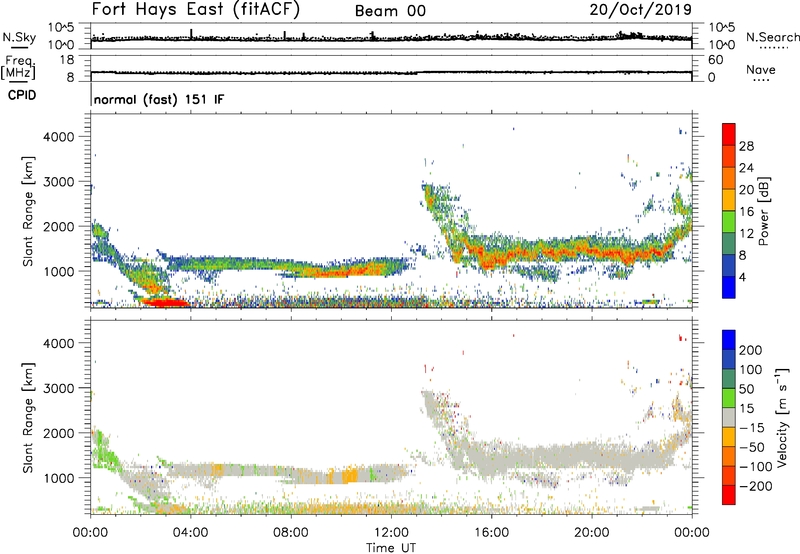Click the "12:00" time tick label
The width and height of the screenshot is (800, 554).
391,533
